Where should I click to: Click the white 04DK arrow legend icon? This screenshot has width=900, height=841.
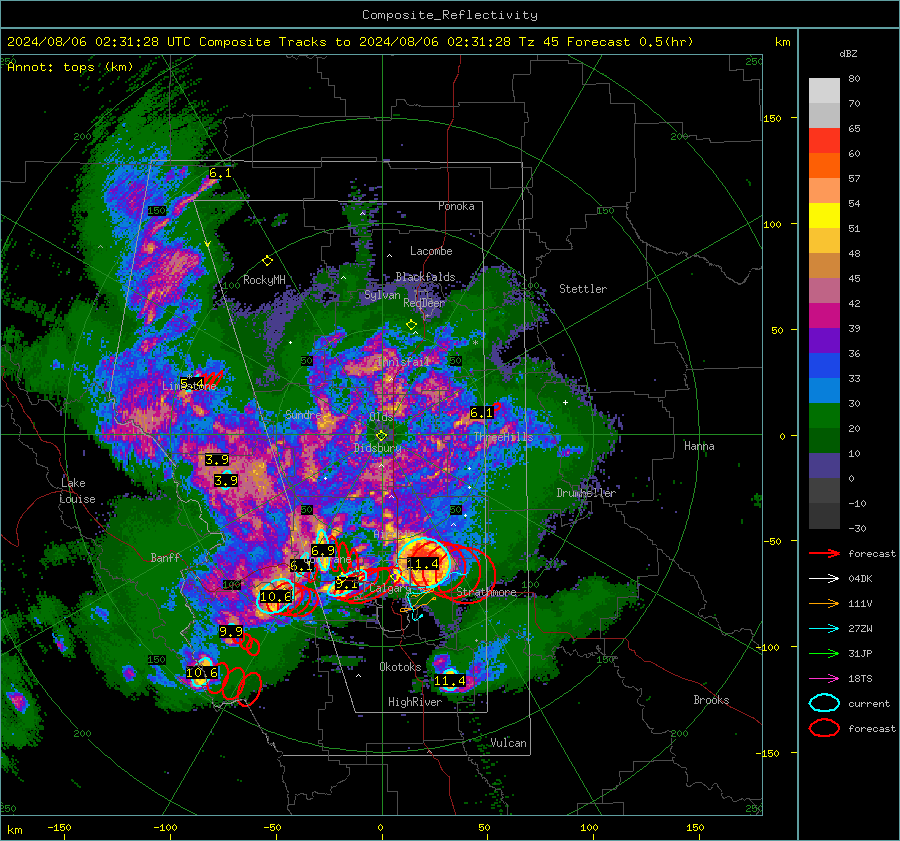[824, 579]
